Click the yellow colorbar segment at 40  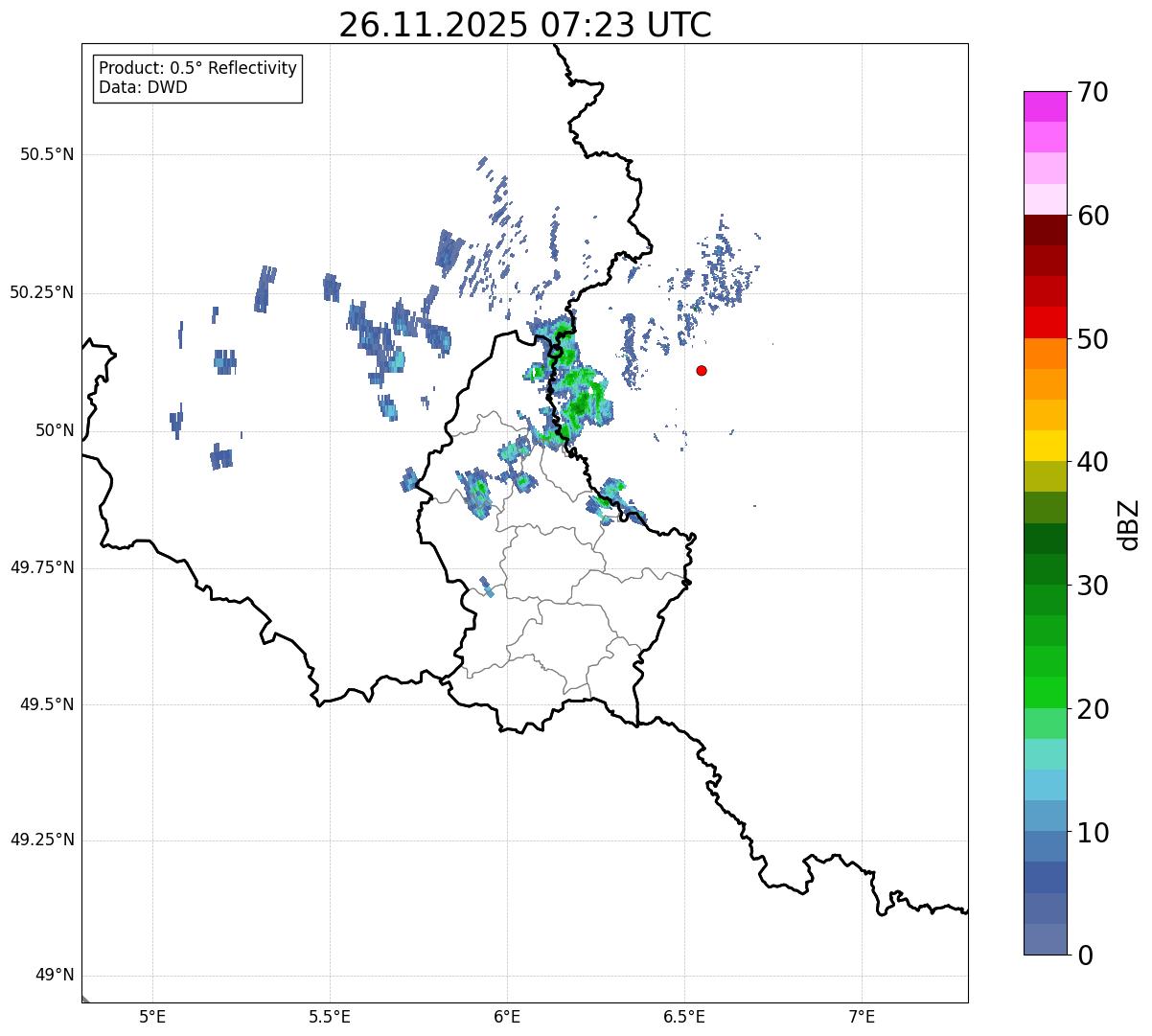[1045, 446]
